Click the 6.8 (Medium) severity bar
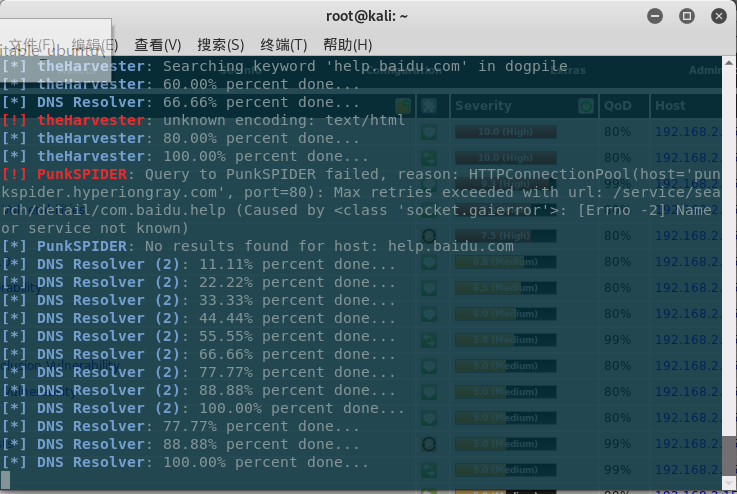 click(x=506, y=262)
